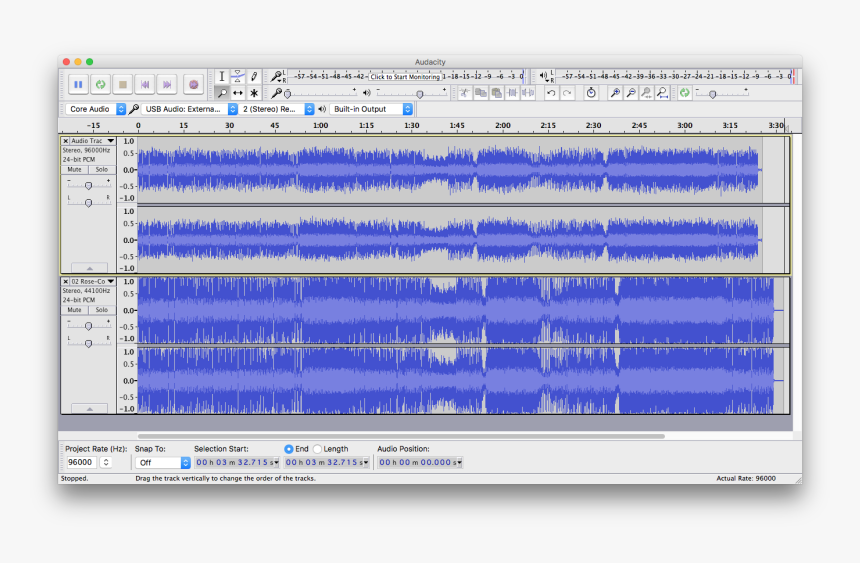Click the Audio Position time field
The height and width of the screenshot is (563, 860).
420,463
